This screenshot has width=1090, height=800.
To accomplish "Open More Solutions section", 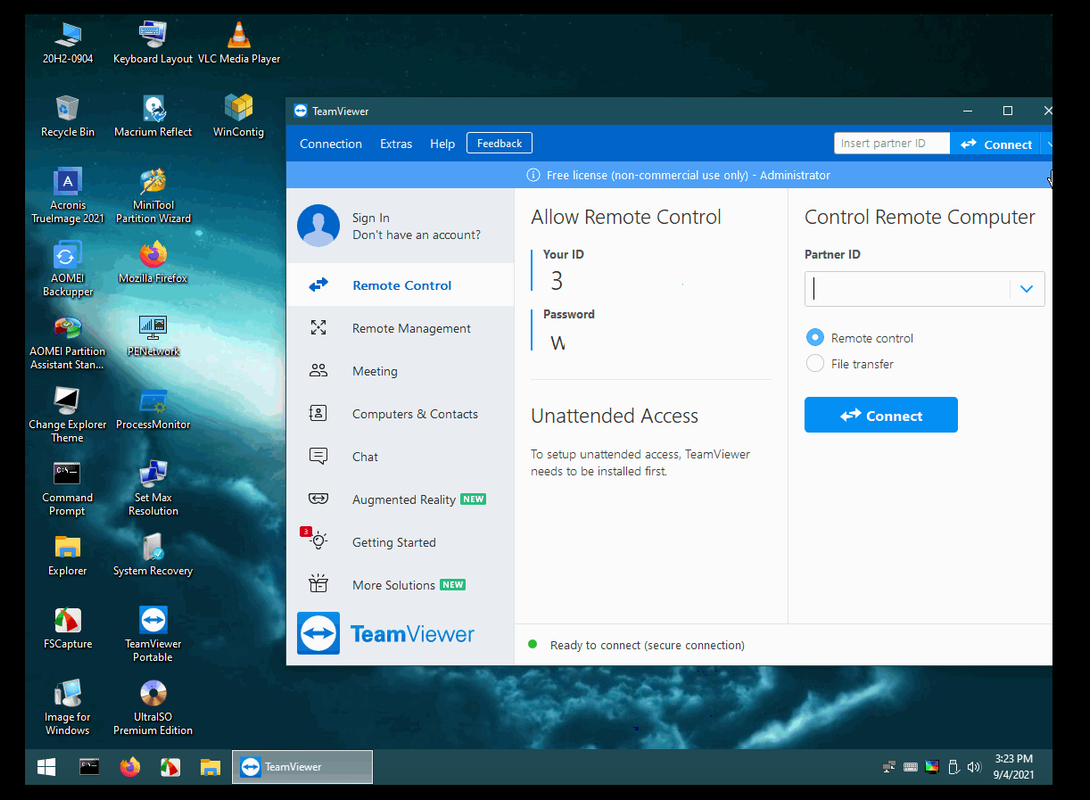I will pyautogui.click(x=400, y=585).
